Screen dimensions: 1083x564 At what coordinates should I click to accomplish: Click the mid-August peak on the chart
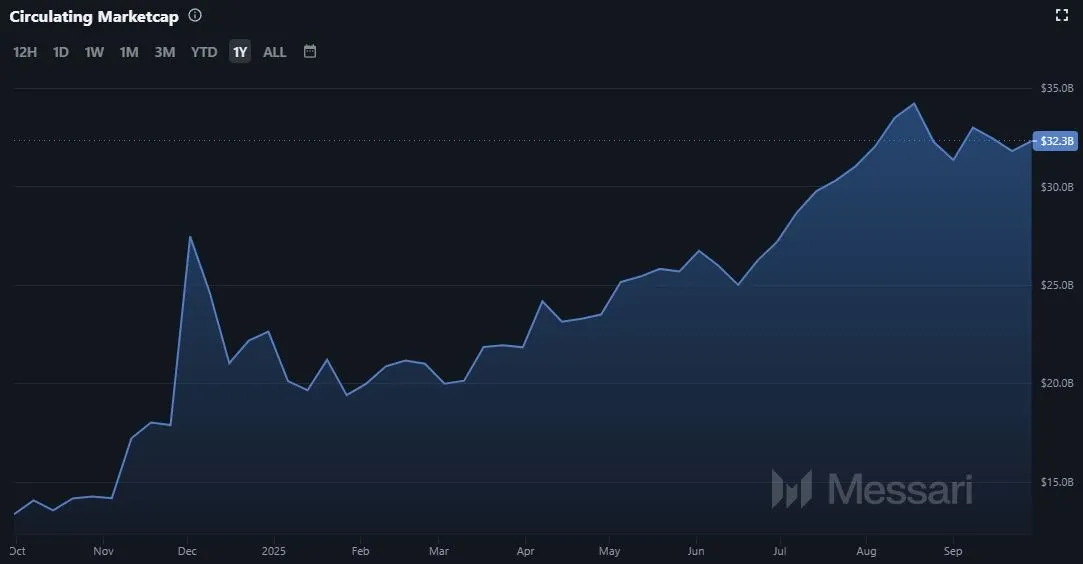tap(913, 104)
